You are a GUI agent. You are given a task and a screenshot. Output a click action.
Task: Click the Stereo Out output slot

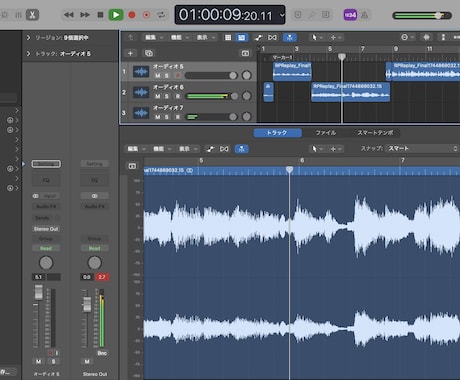(46, 229)
